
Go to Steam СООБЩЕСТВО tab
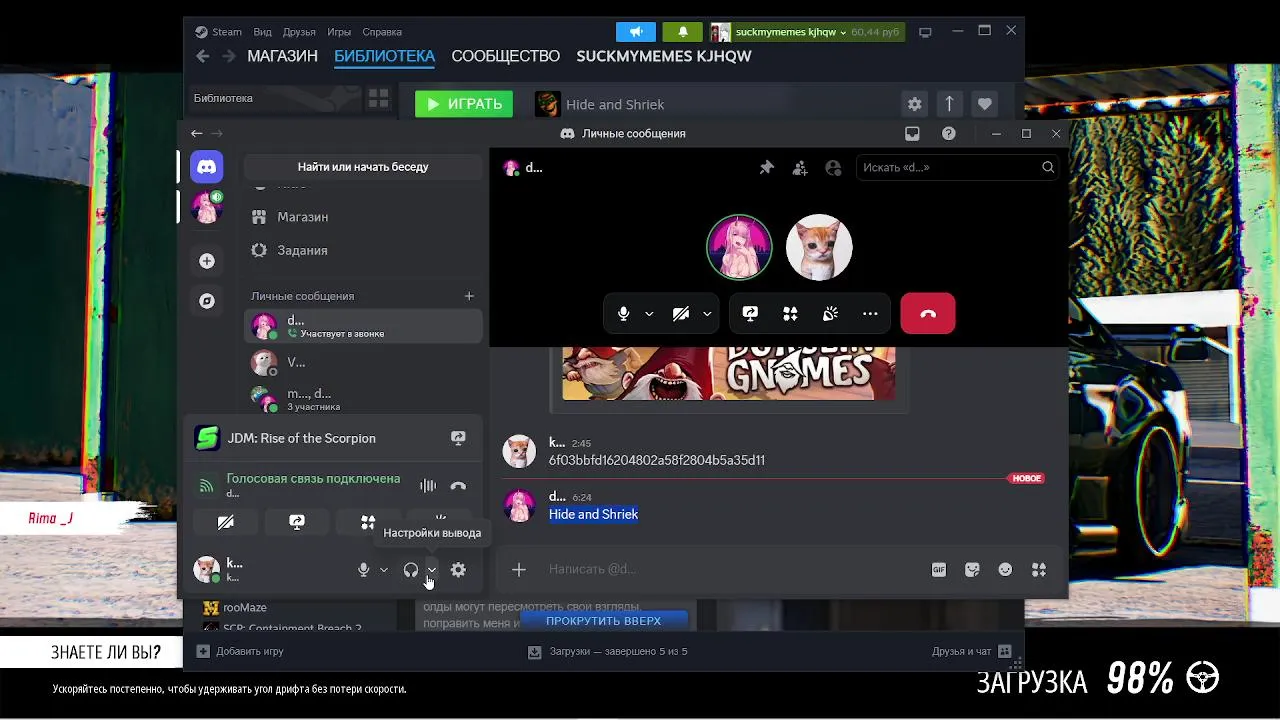[505, 56]
